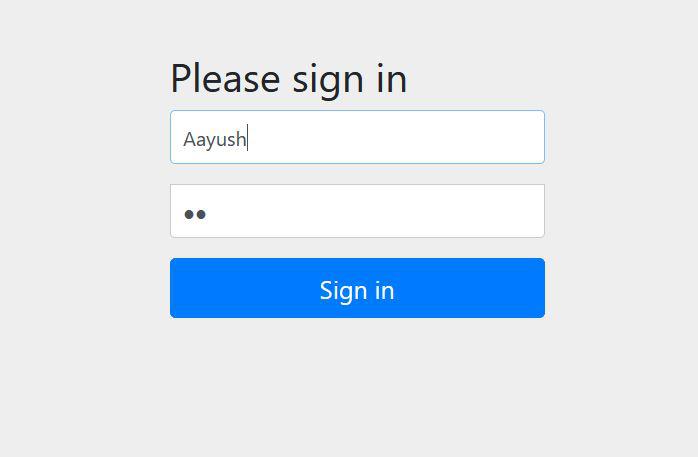Screen dimensions: 698x457
Task: Place cursor after the Aayush text
Action: coord(248,138)
